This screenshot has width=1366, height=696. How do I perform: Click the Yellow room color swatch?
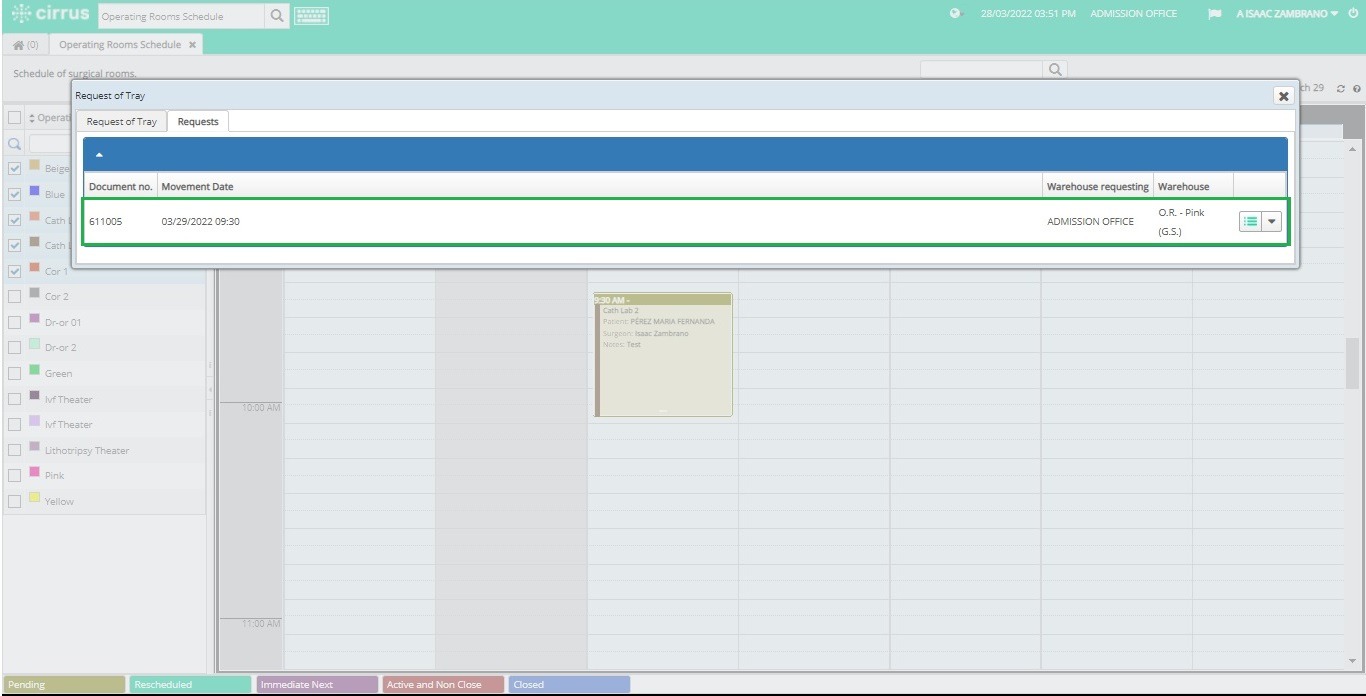pyautogui.click(x=35, y=499)
